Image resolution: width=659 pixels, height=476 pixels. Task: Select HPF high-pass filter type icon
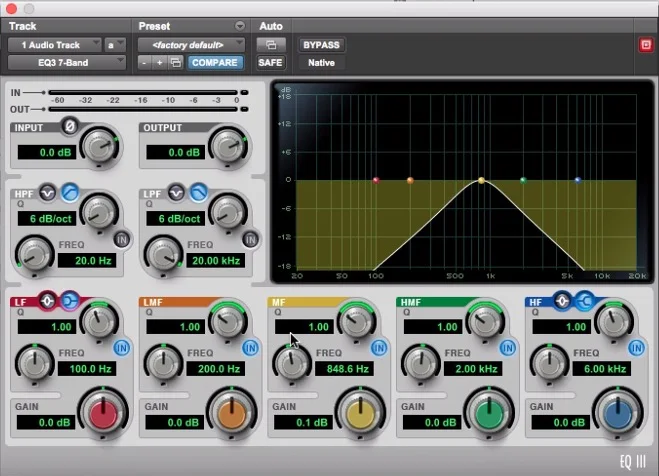[x=70, y=193]
